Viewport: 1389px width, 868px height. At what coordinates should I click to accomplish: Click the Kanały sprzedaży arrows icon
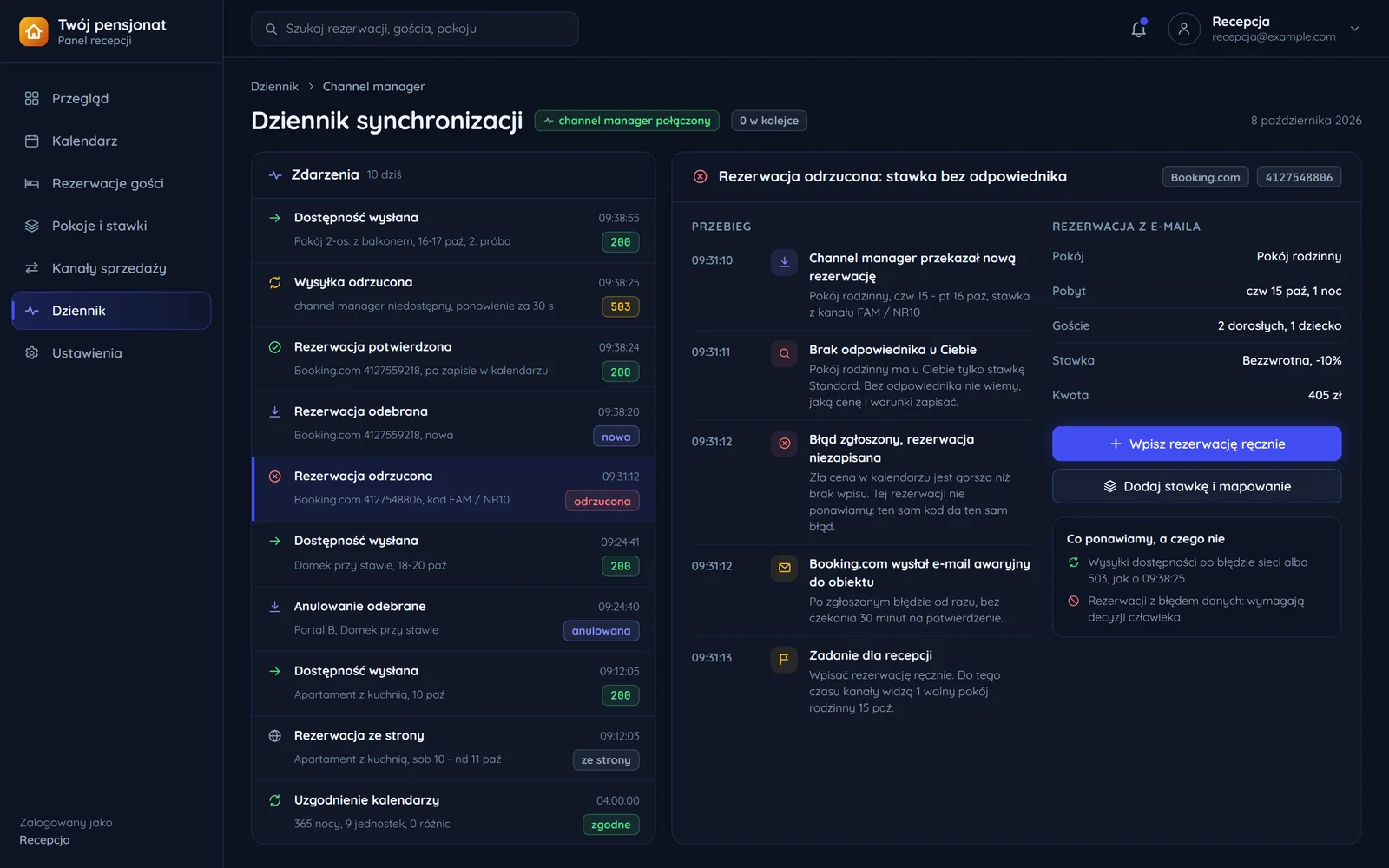click(x=32, y=268)
